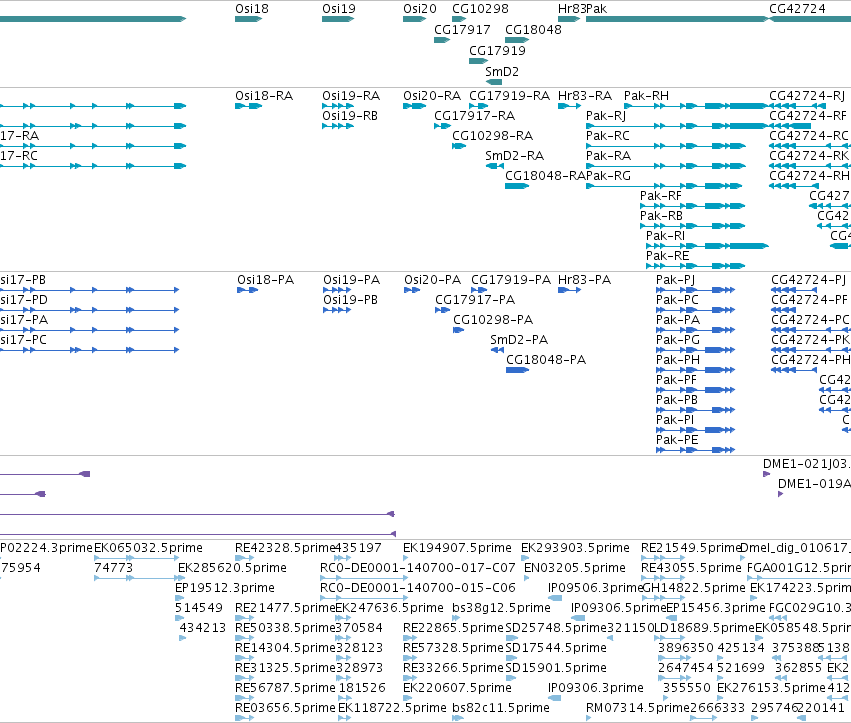The height and width of the screenshot is (723, 851).
Task: Select the Osi18-RA transcript label
Action: [x=264, y=96]
